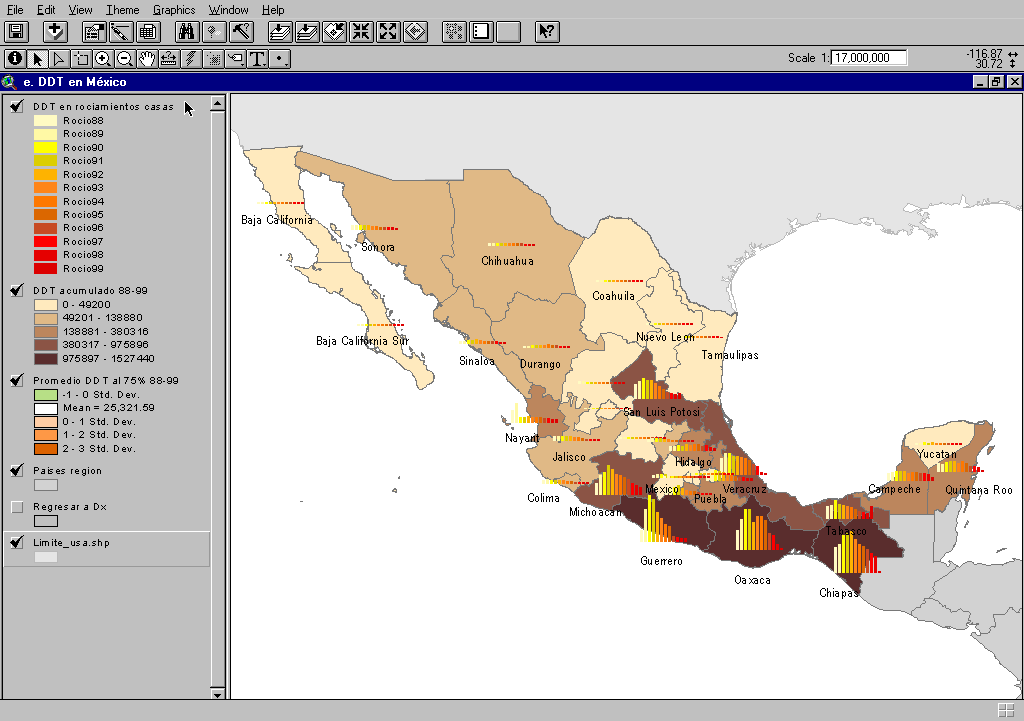Open the Theme menu

[x=123, y=10]
